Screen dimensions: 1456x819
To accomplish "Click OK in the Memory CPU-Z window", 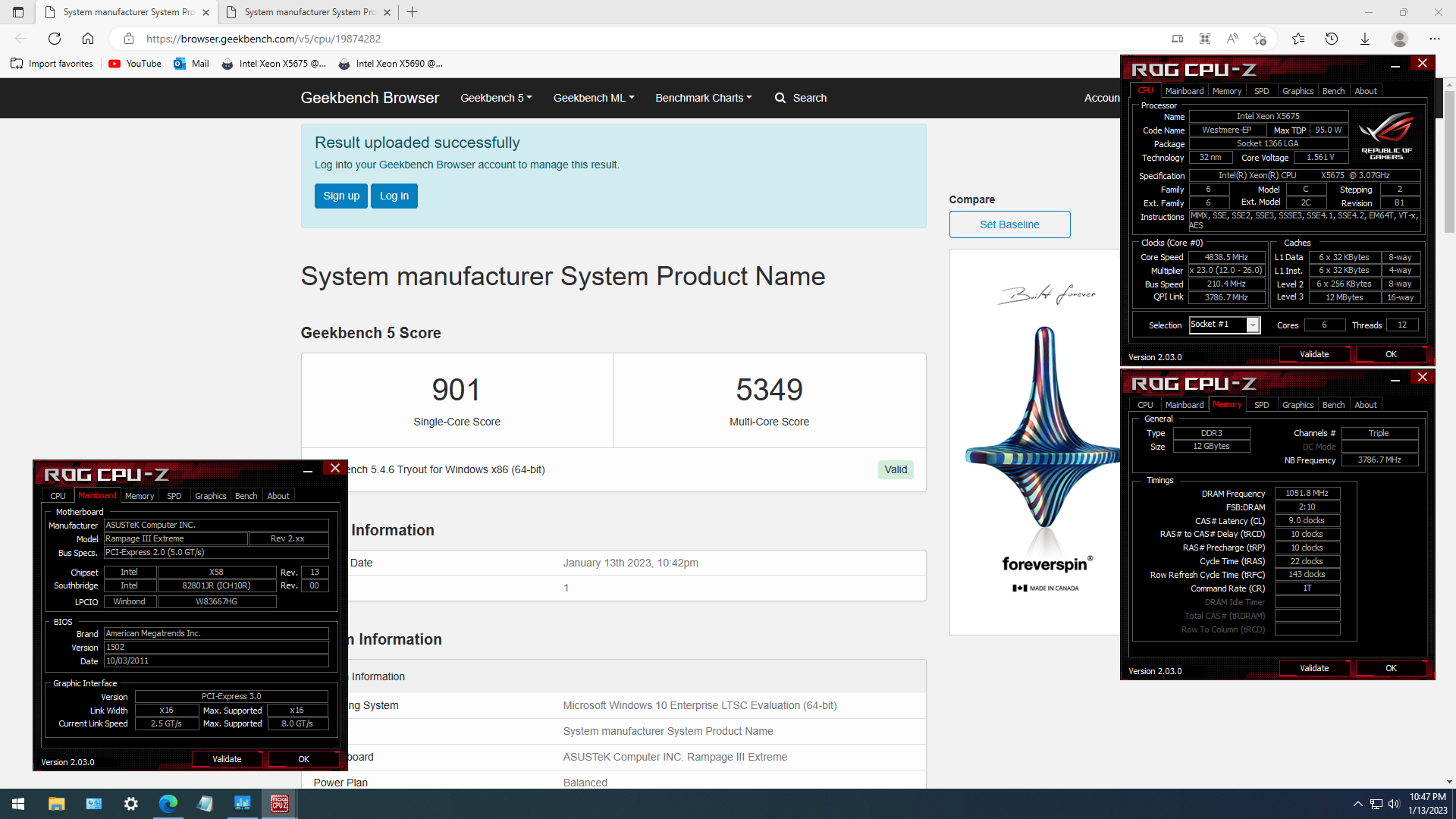I will [1391, 668].
